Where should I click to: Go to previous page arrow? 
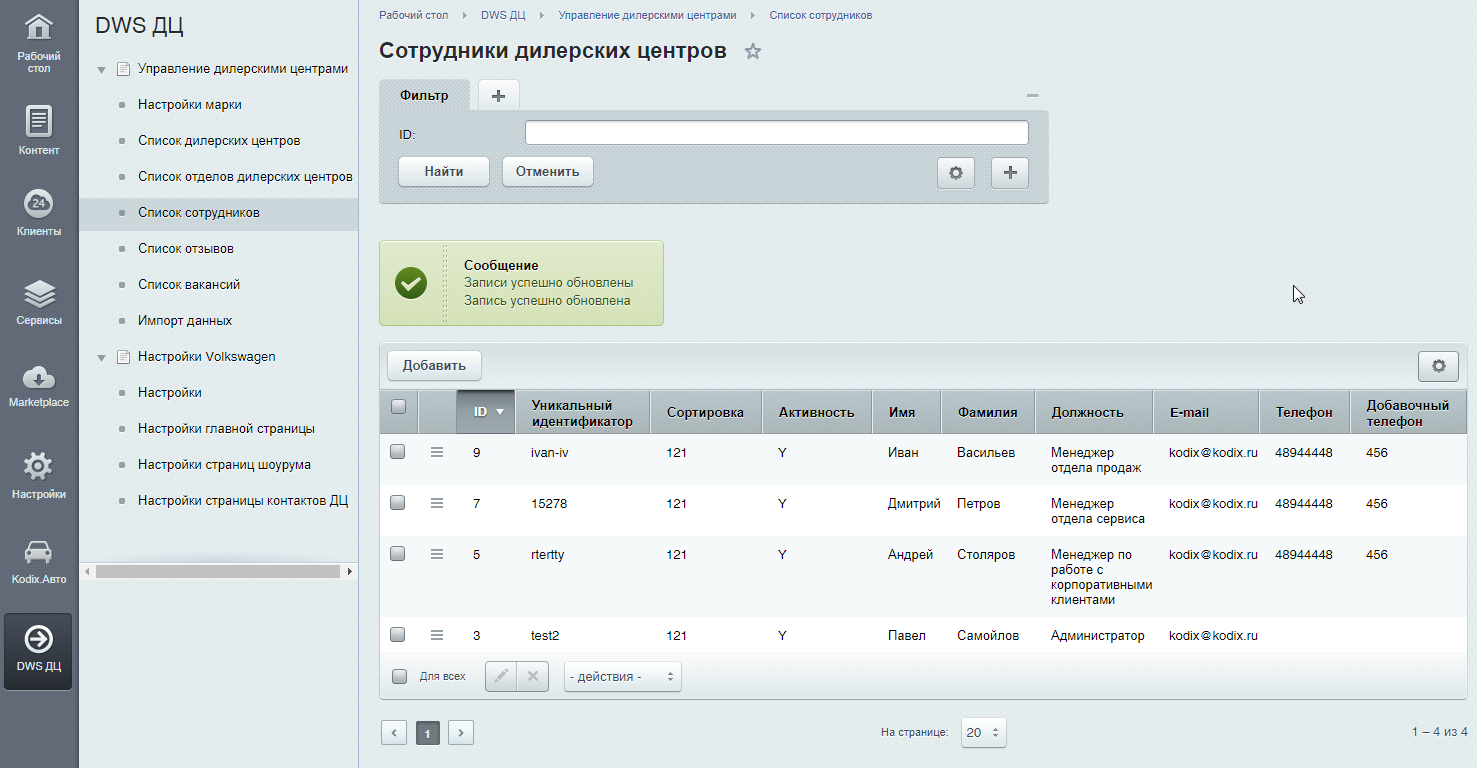[394, 733]
